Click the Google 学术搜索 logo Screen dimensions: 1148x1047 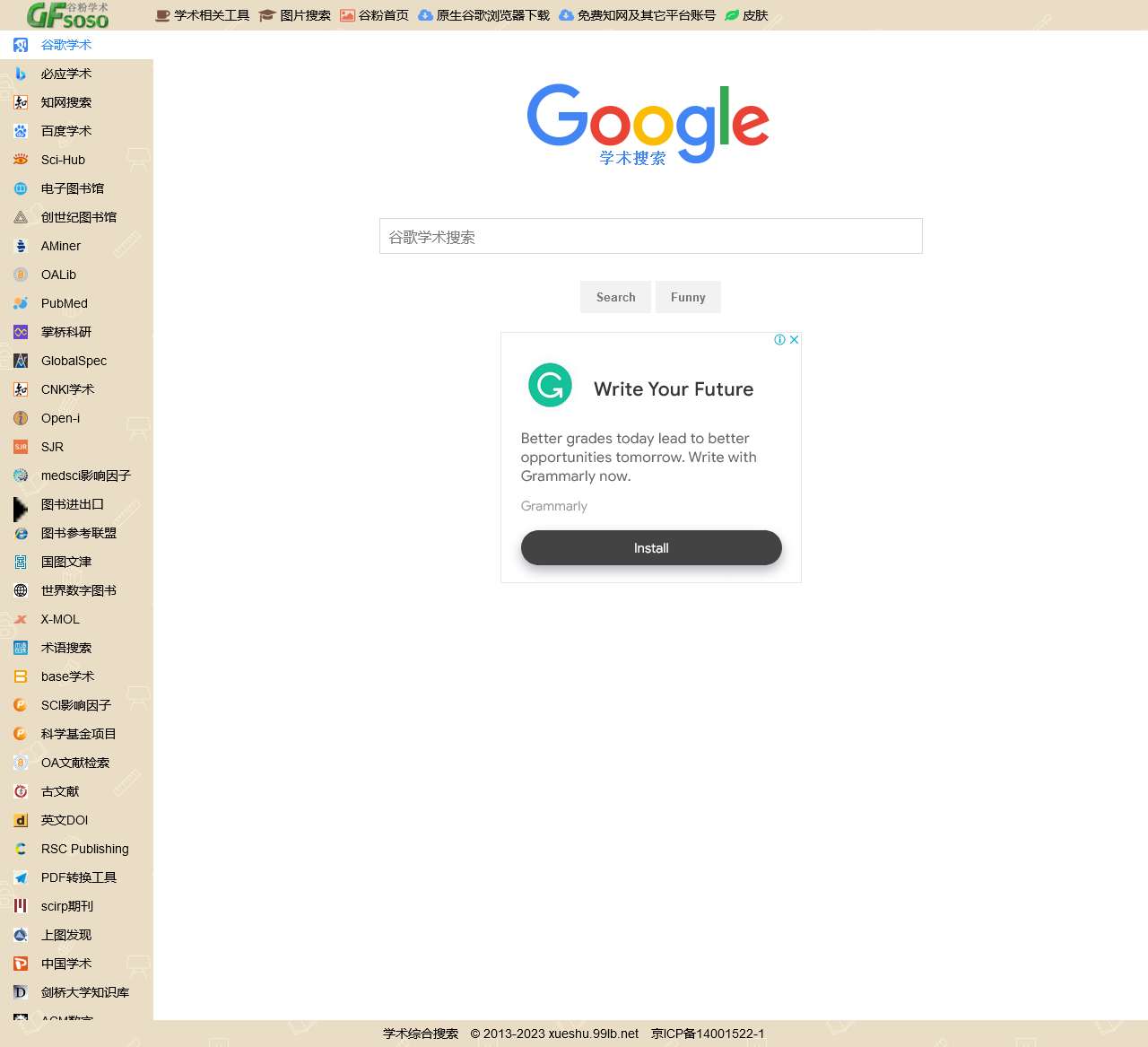click(x=648, y=125)
